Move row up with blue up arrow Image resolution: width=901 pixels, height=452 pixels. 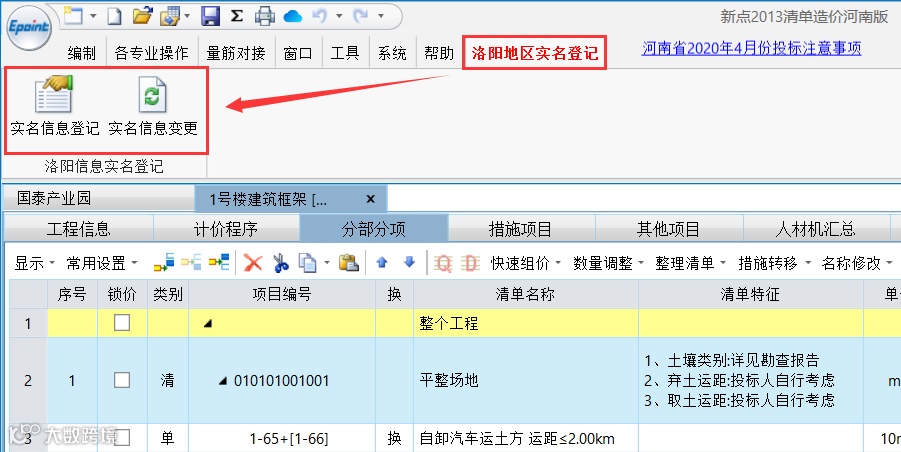pyautogui.click(x=382, y=262)
